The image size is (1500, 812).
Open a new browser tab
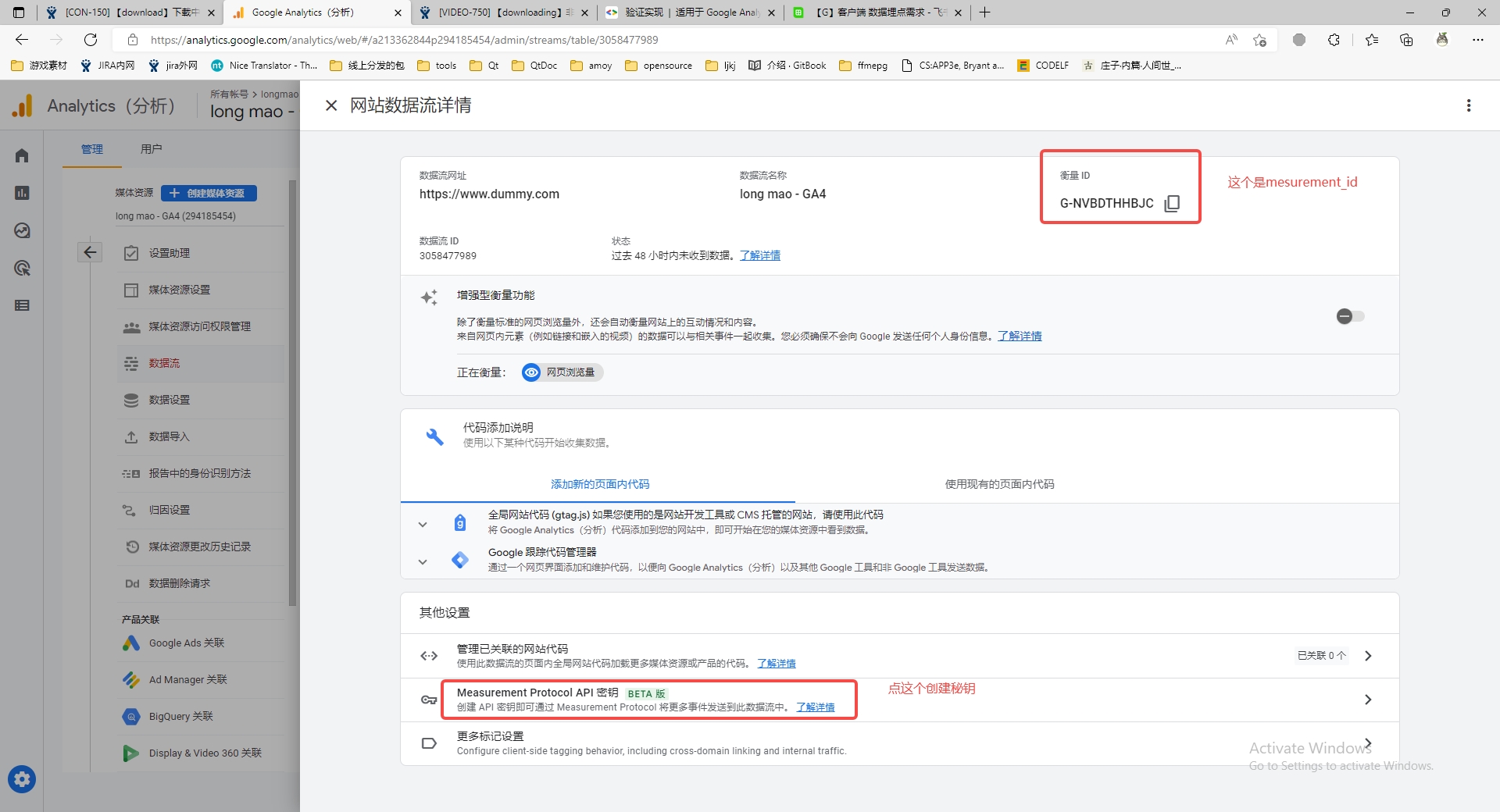click(x=984, y=12)
